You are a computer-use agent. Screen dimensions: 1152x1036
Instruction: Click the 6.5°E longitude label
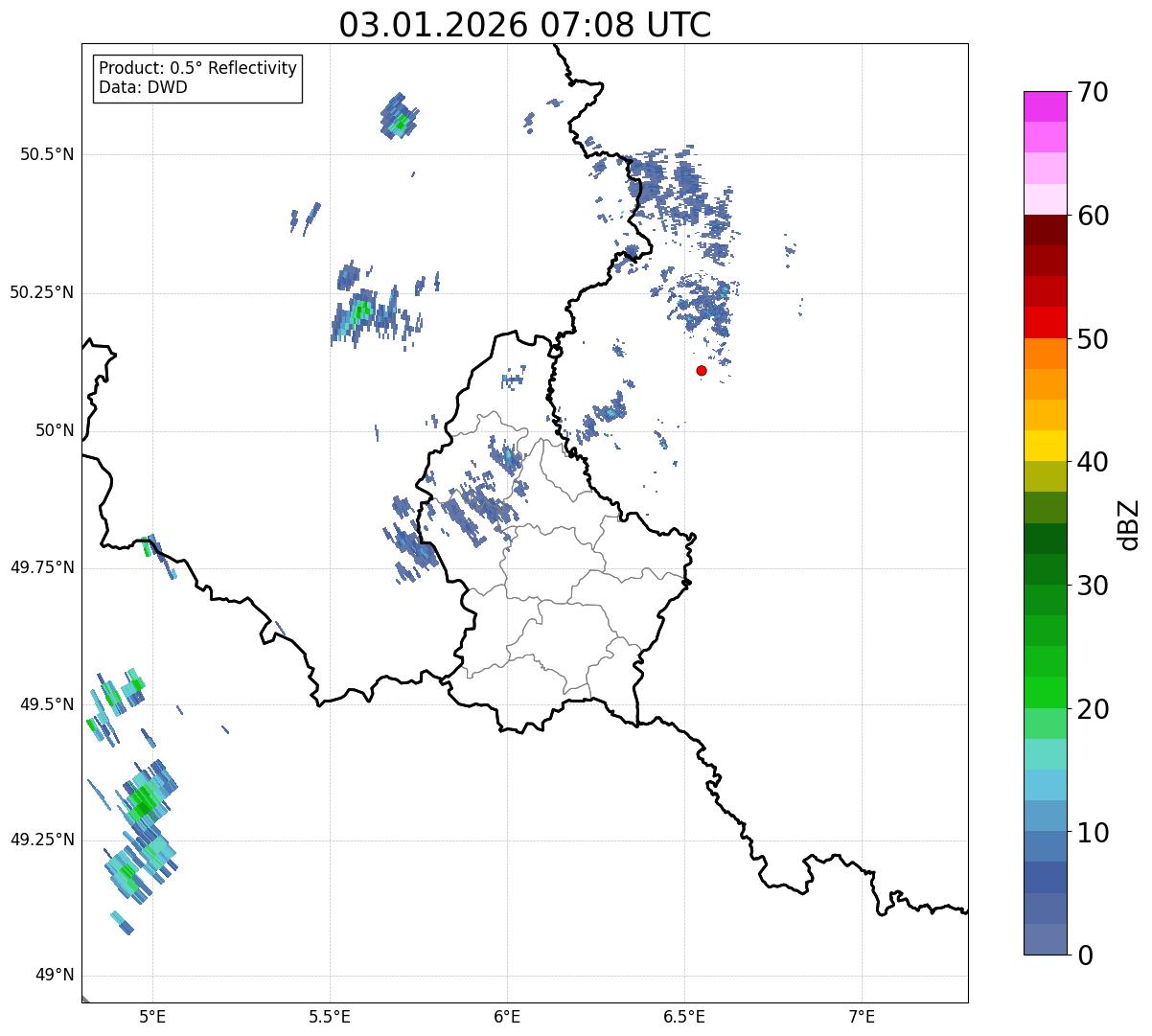point(684,1017)
